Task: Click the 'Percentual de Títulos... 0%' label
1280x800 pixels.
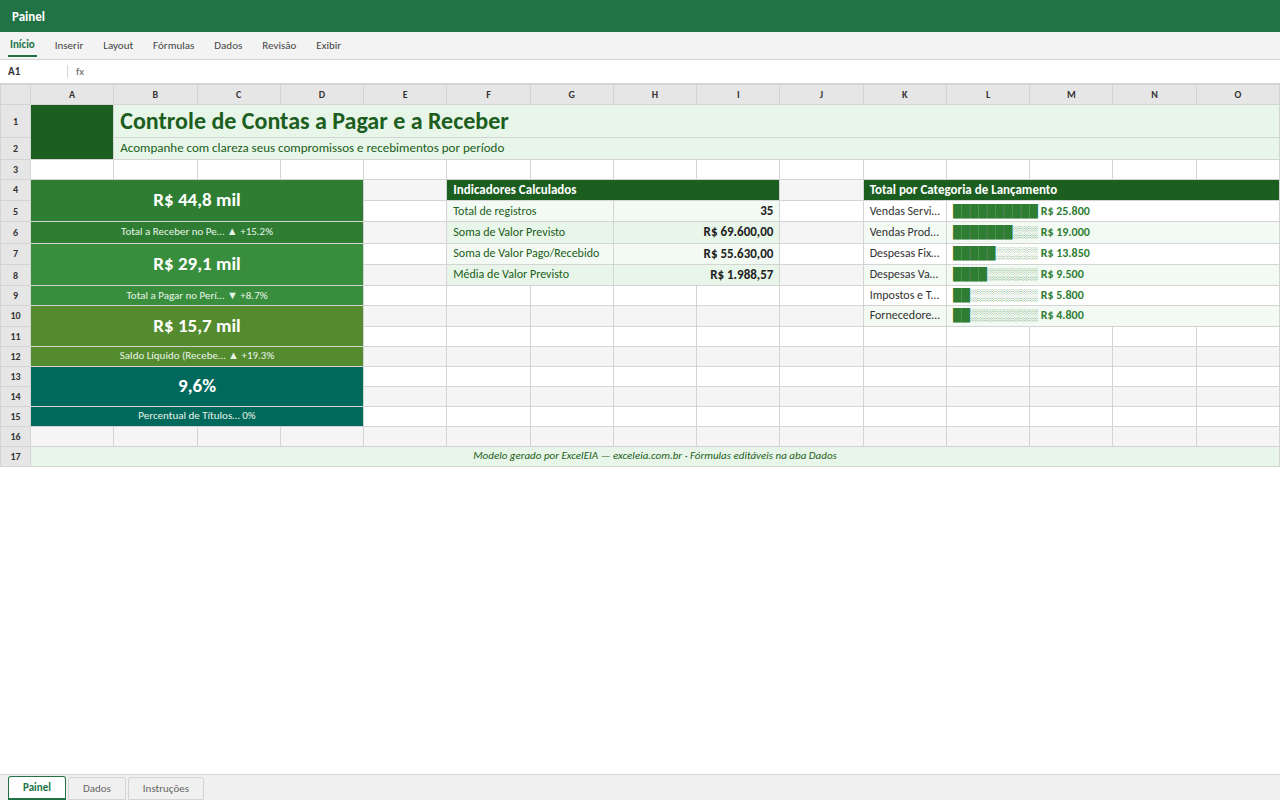Action: 197,416
